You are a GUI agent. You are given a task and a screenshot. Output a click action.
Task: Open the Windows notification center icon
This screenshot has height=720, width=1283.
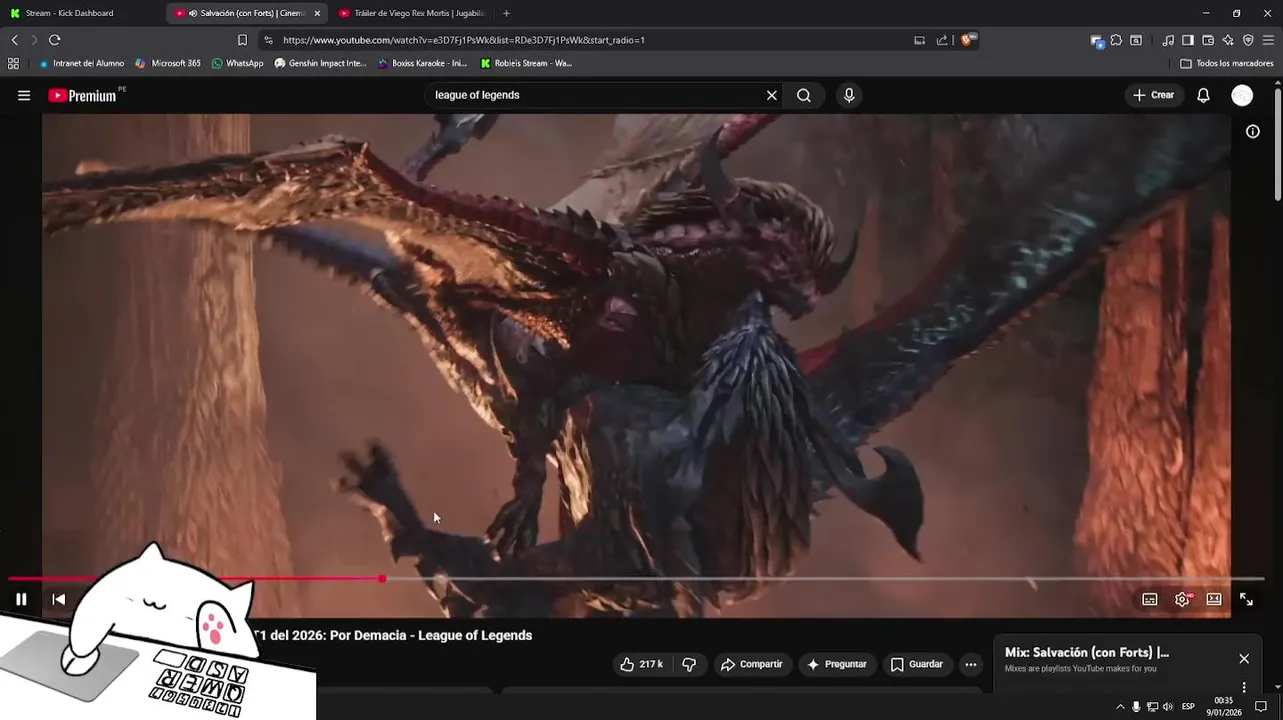click(x=1261, y=707)
